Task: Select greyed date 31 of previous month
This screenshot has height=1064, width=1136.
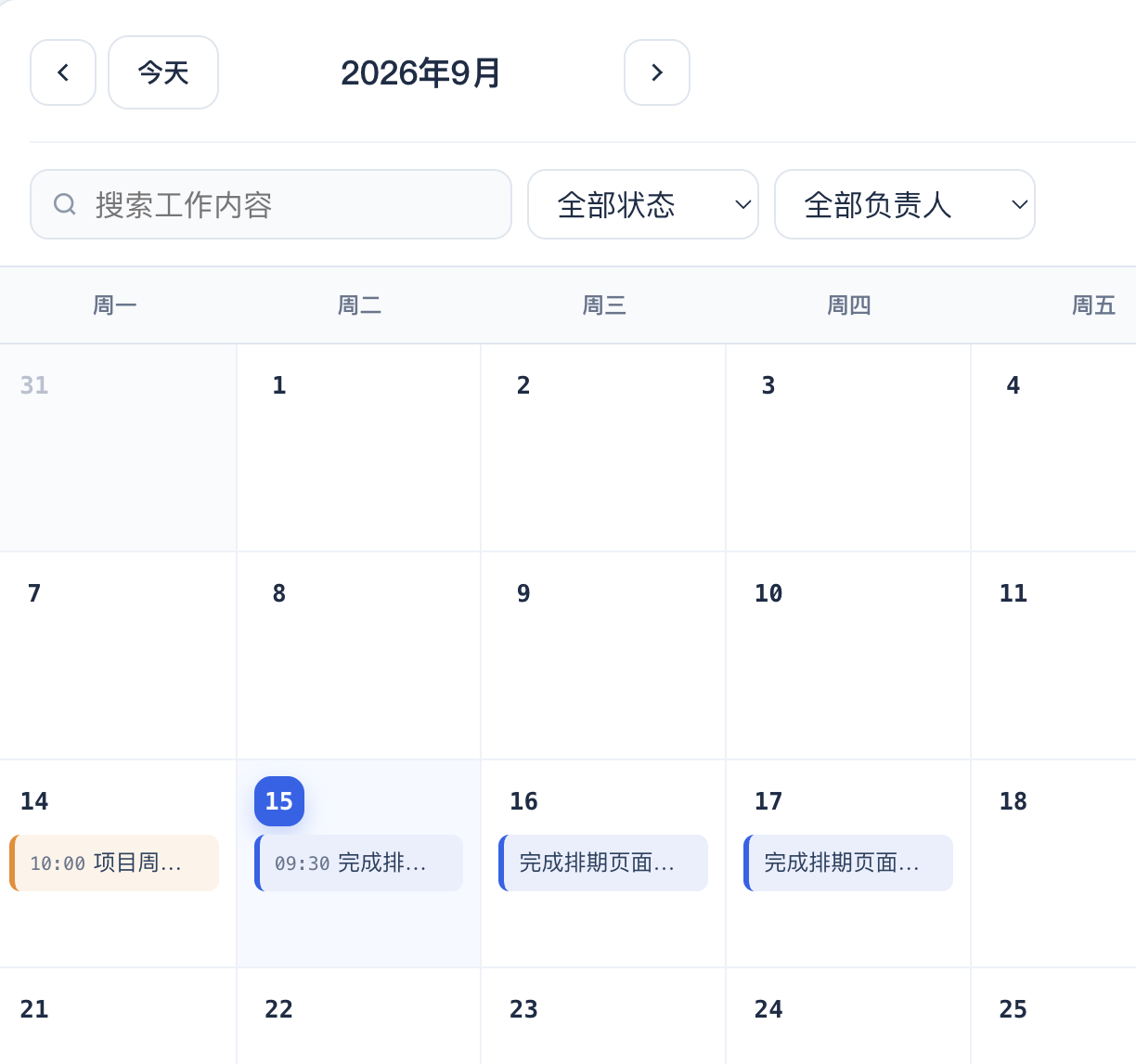Action: point(34,385)
